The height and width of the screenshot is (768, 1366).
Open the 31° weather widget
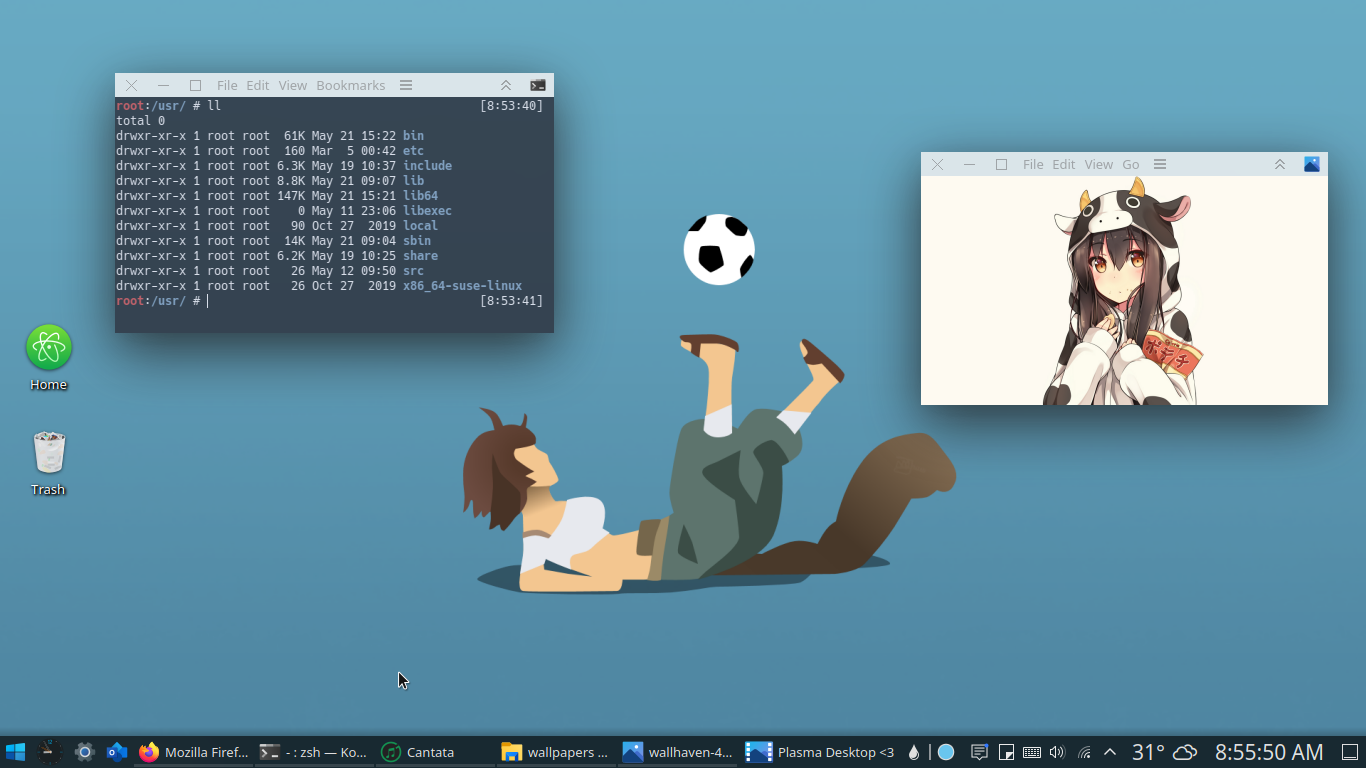point(1164,752)
